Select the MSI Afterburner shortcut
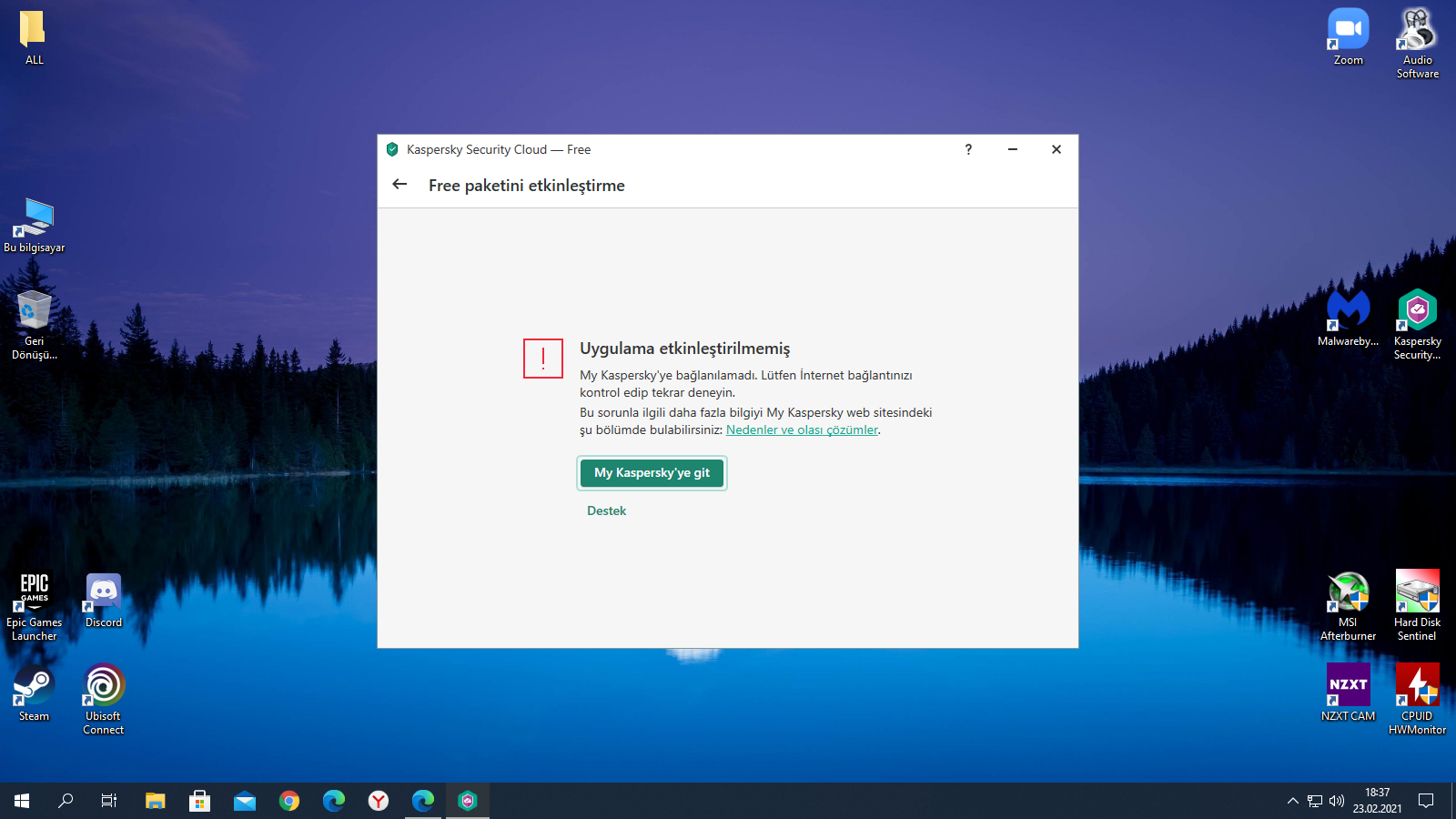The image size is (1456, 819). (1349, 607)
